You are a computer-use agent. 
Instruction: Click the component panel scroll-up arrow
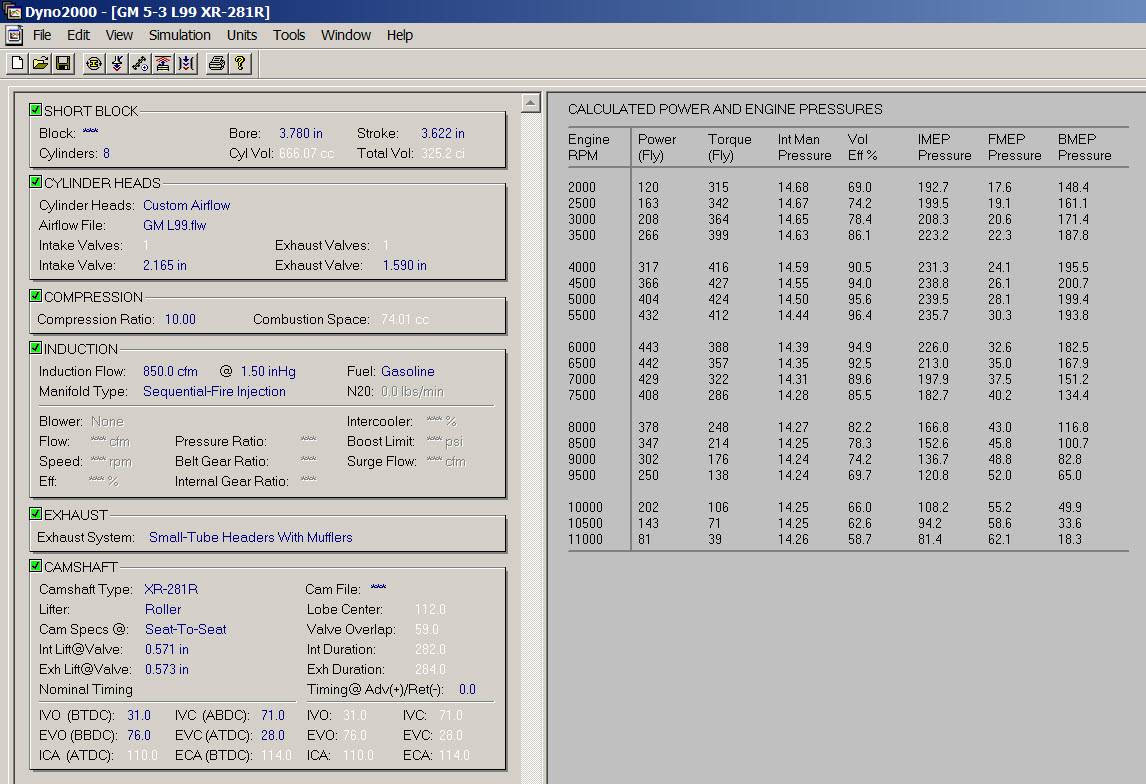pos(531,103)
